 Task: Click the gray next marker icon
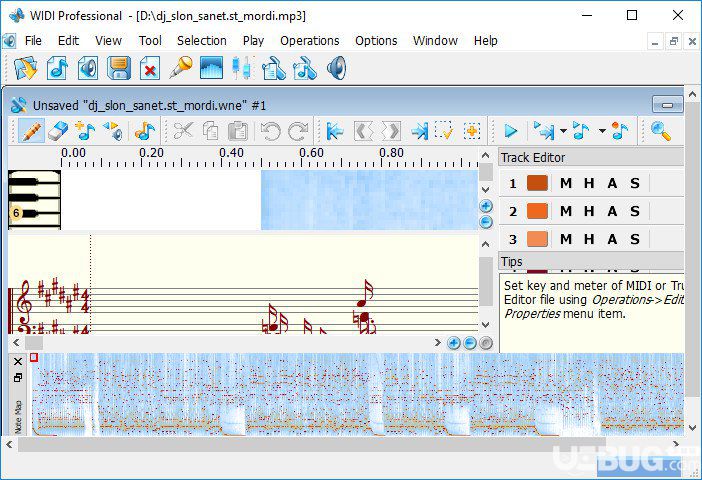pyautogui.click(x=391, y=131)
